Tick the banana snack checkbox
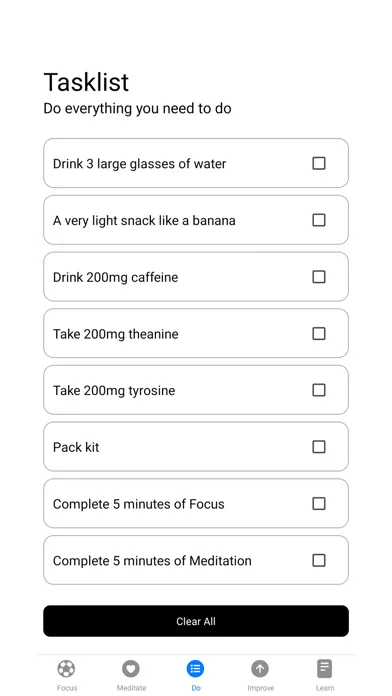 (x=319, y=220)
